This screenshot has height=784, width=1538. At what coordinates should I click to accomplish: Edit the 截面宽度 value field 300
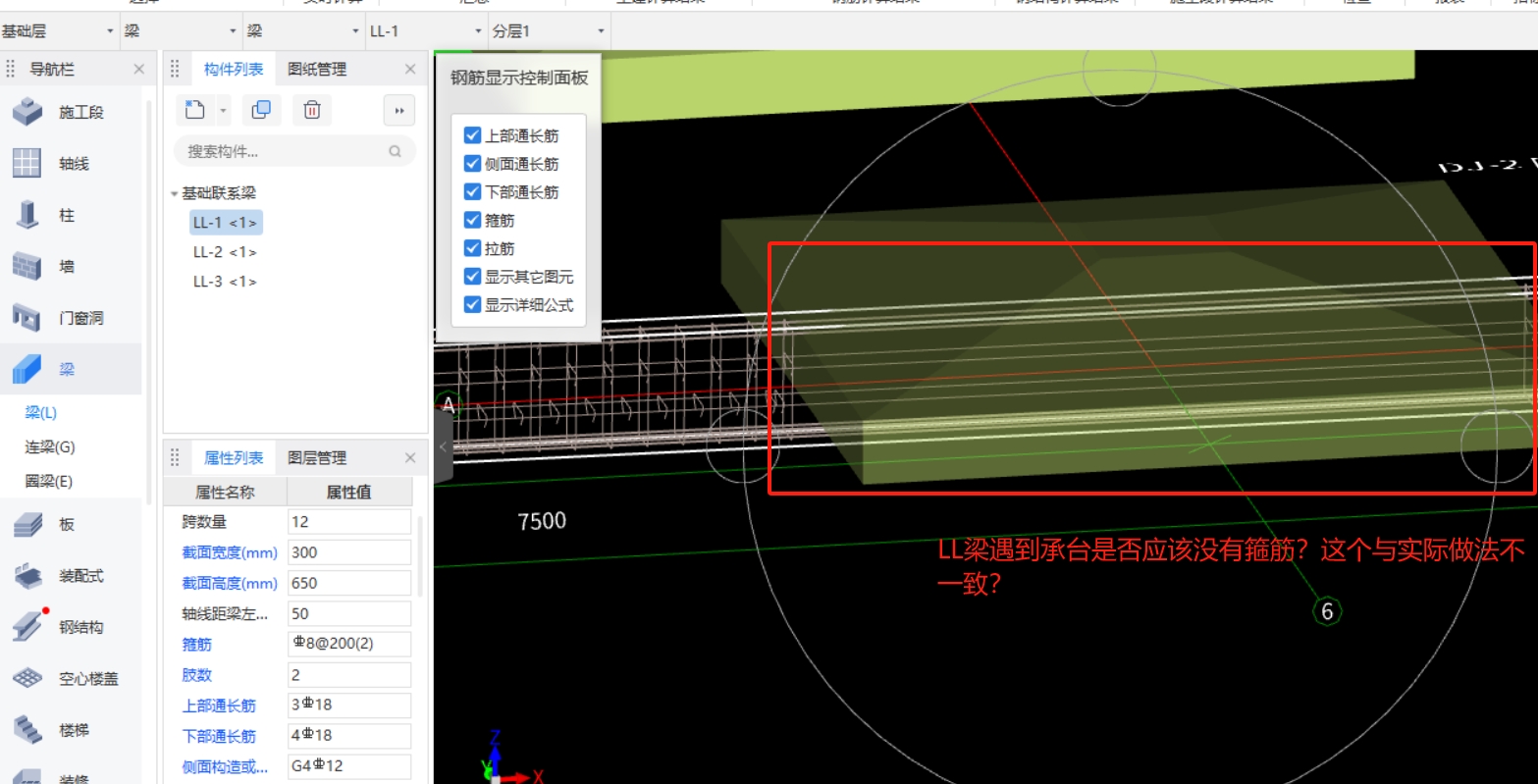[349, 552]
